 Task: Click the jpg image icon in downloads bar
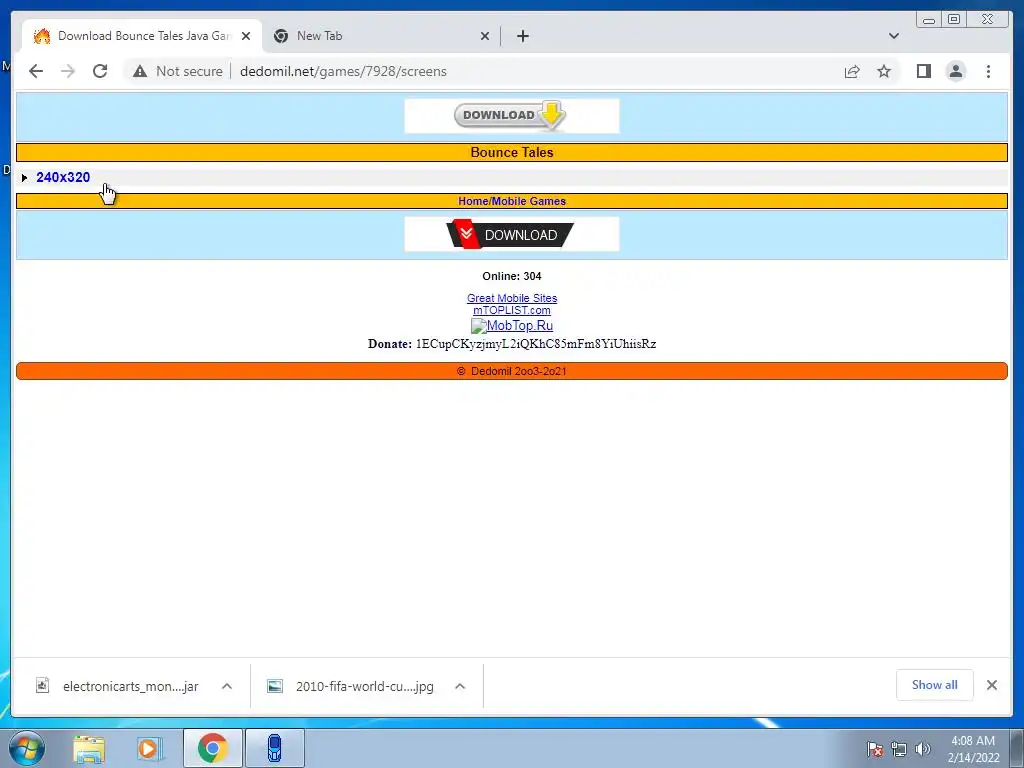(275, 686)
